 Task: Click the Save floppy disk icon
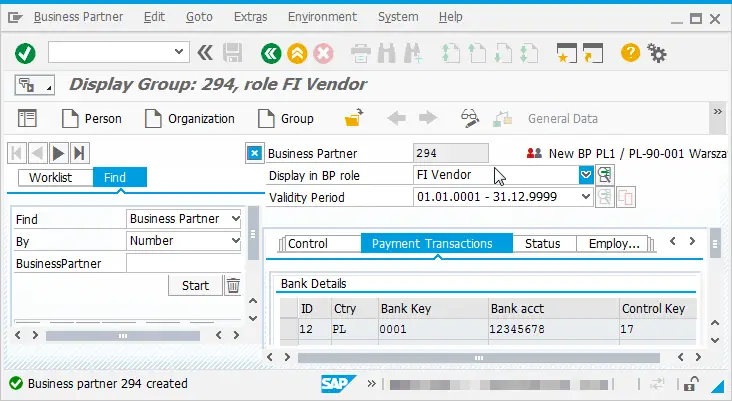(x=232, y=53)
